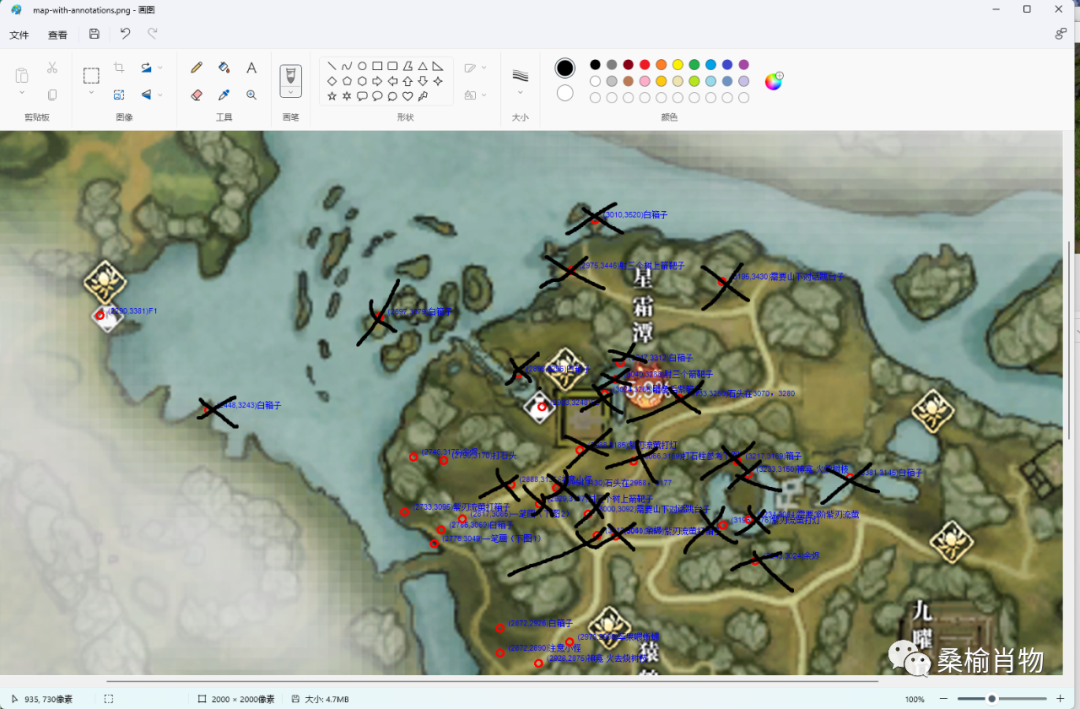Choose the Diamond shape
This screenshot has width=1080, height=709.
[x=332, y=81]
